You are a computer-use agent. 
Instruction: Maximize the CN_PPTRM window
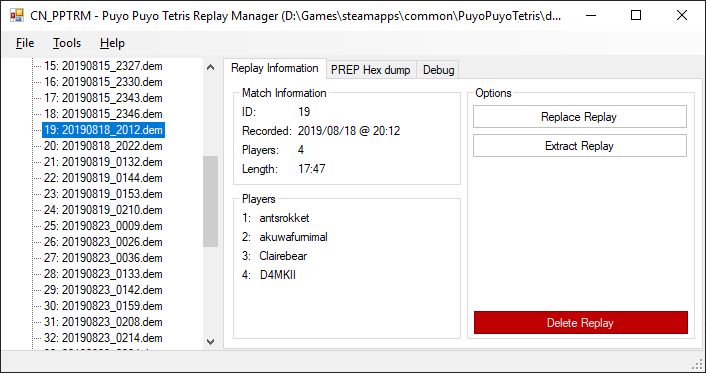(636, 15)
